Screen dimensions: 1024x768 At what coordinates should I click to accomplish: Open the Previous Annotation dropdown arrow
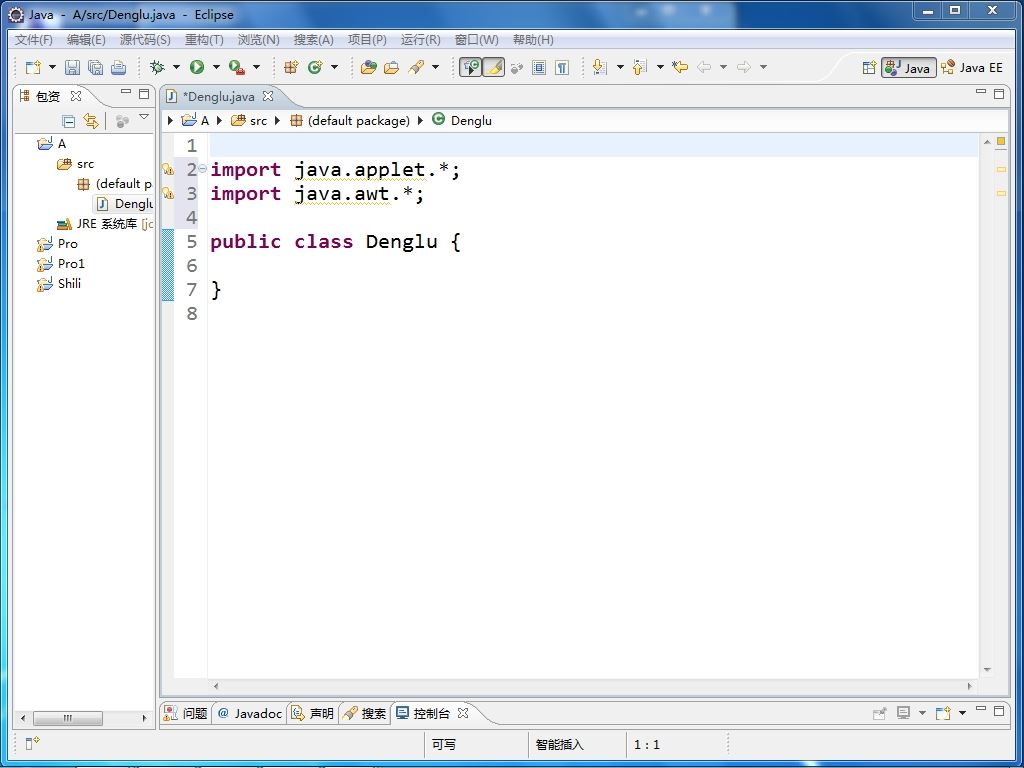[x=660, y=67]
